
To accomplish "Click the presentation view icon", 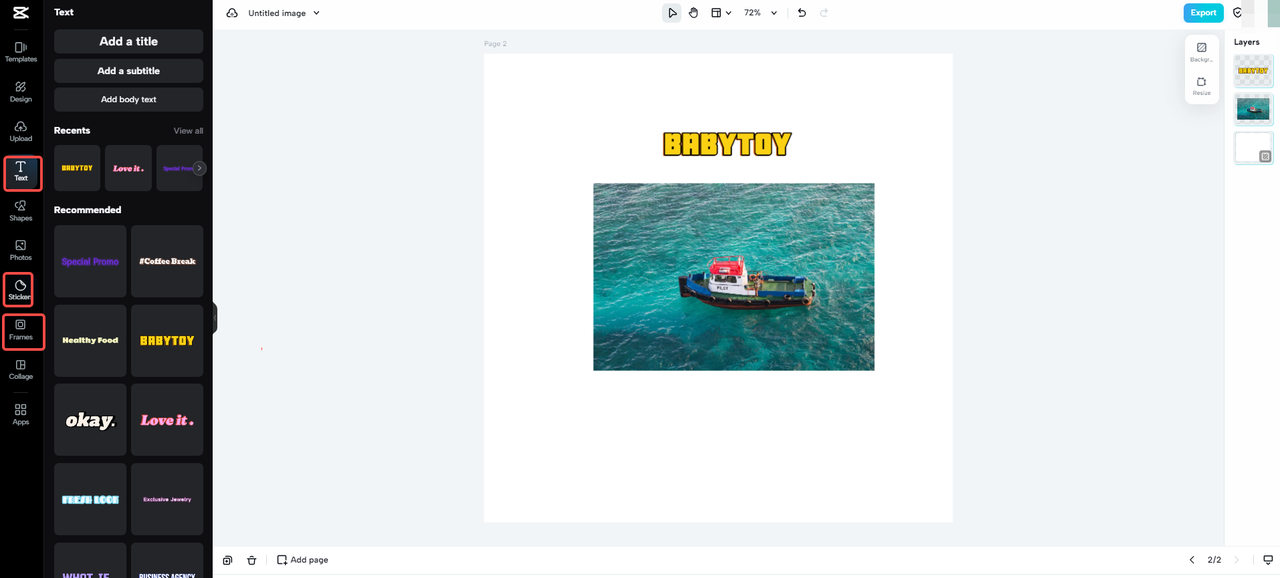I will point(1267,560).
